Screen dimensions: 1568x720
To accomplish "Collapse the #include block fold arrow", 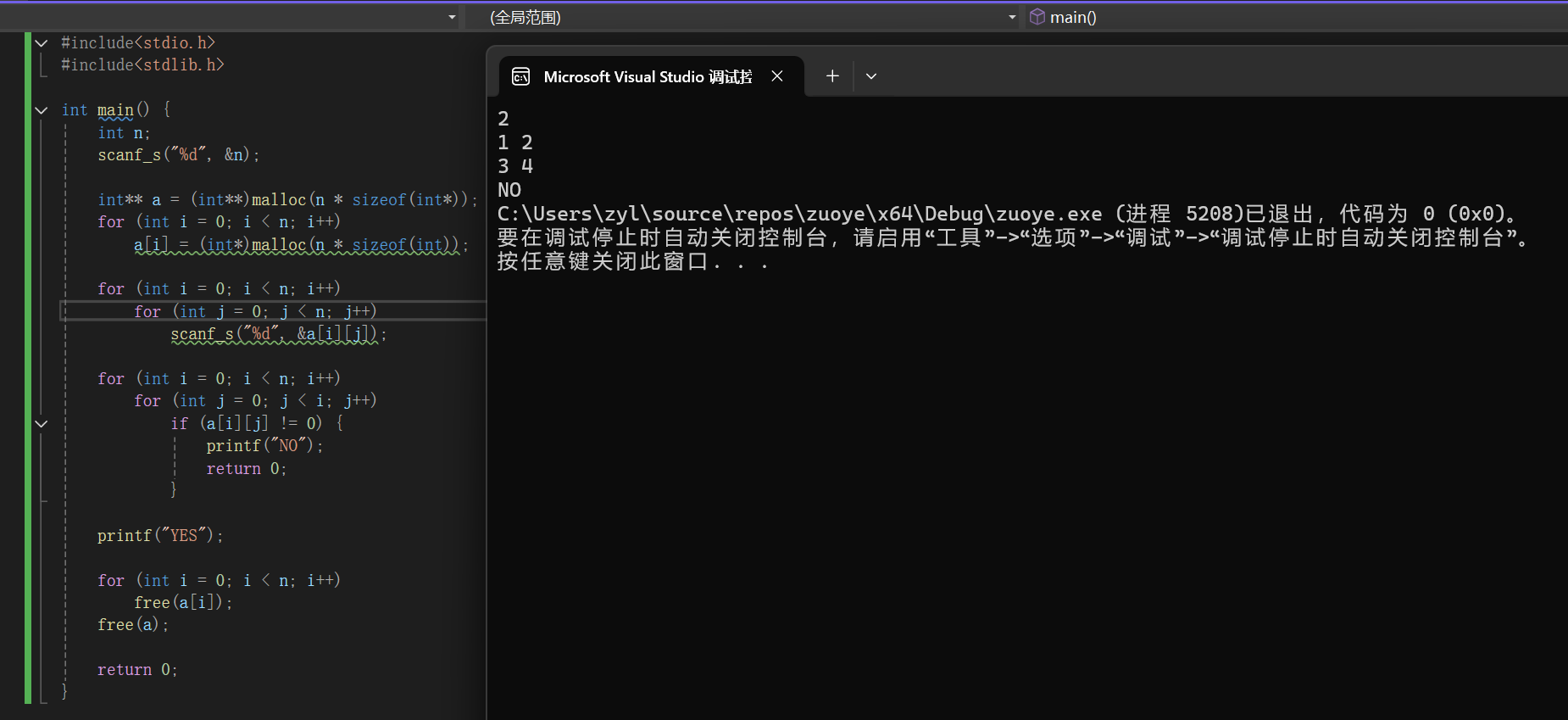I will (x=41, y=42).
